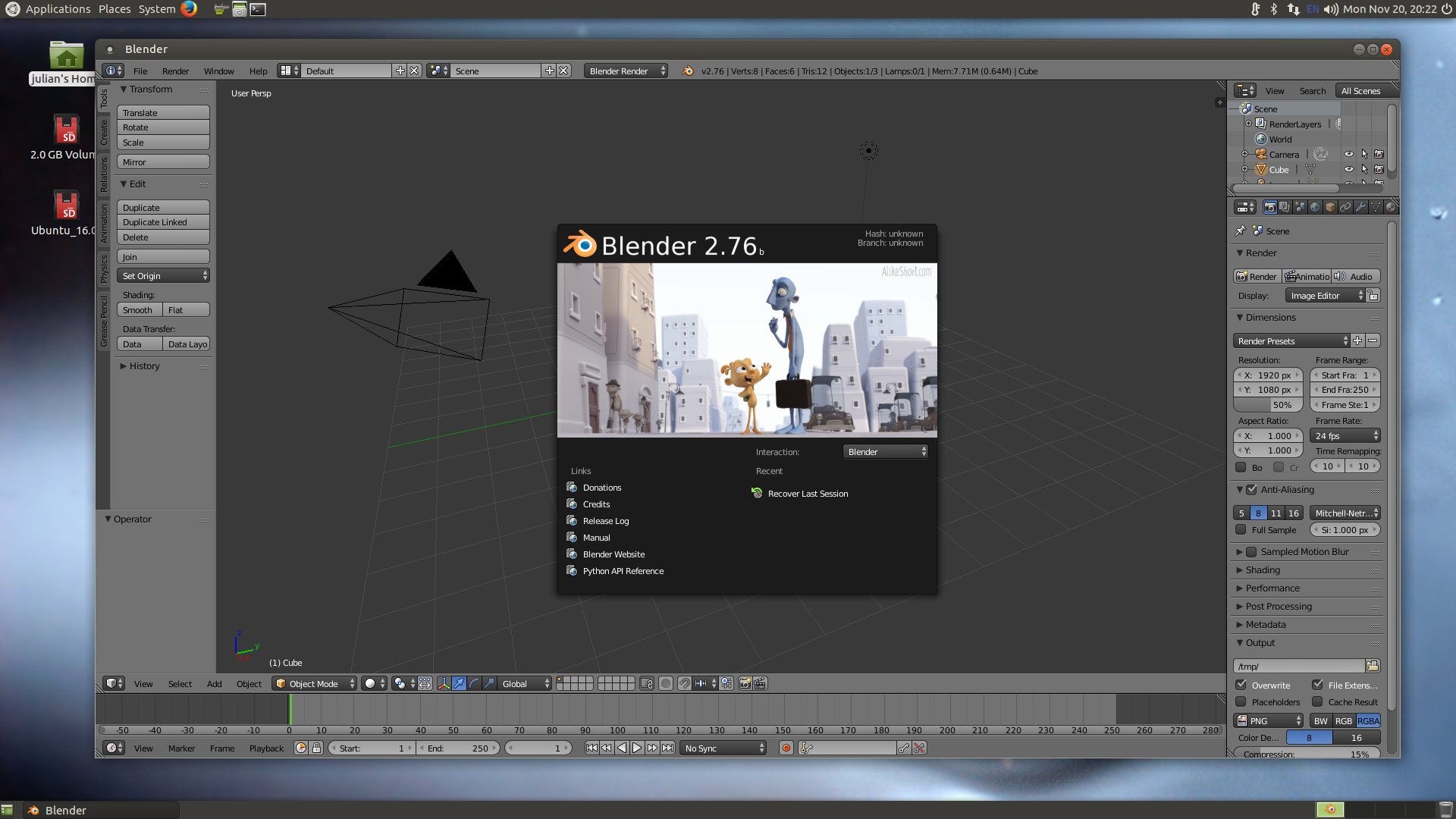The height and width of the screenshot is (819, 1456).
Task: Open the Modifiers wrench properties tab
Action: coord(1360,207)
